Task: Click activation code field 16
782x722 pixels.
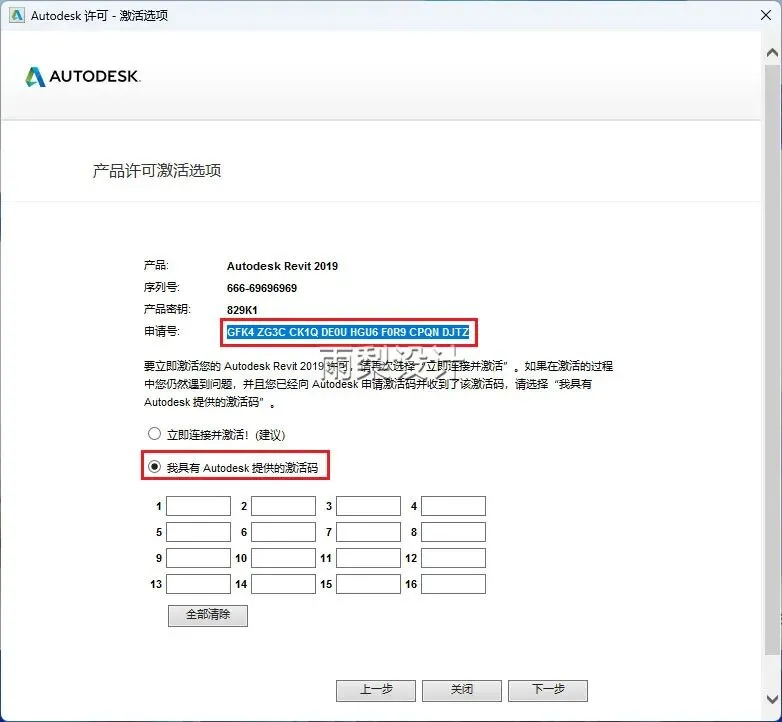Action: coord(453,584)
